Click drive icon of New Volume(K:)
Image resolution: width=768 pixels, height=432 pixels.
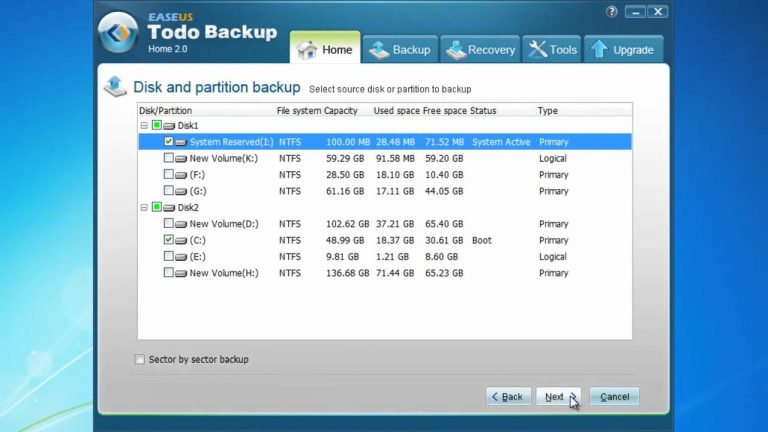click(181, 159)
